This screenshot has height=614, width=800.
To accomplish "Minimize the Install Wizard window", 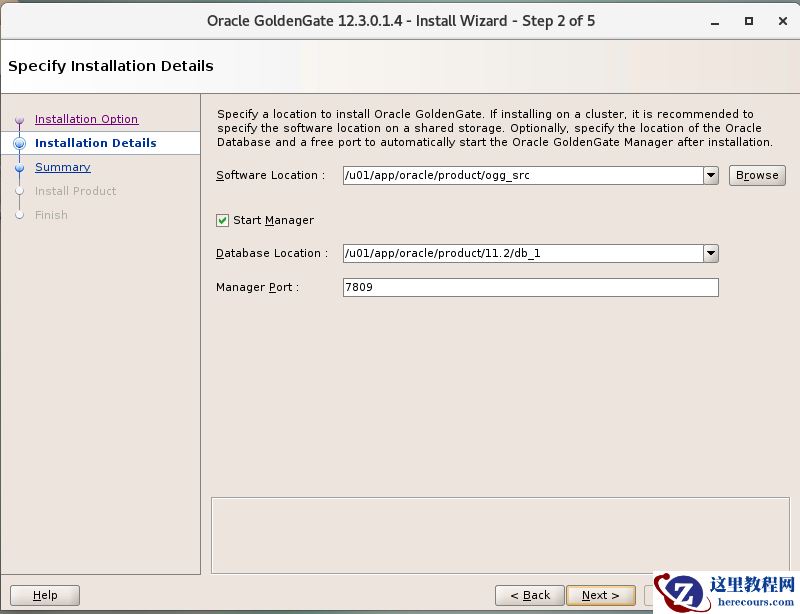I will click(715, 21).
